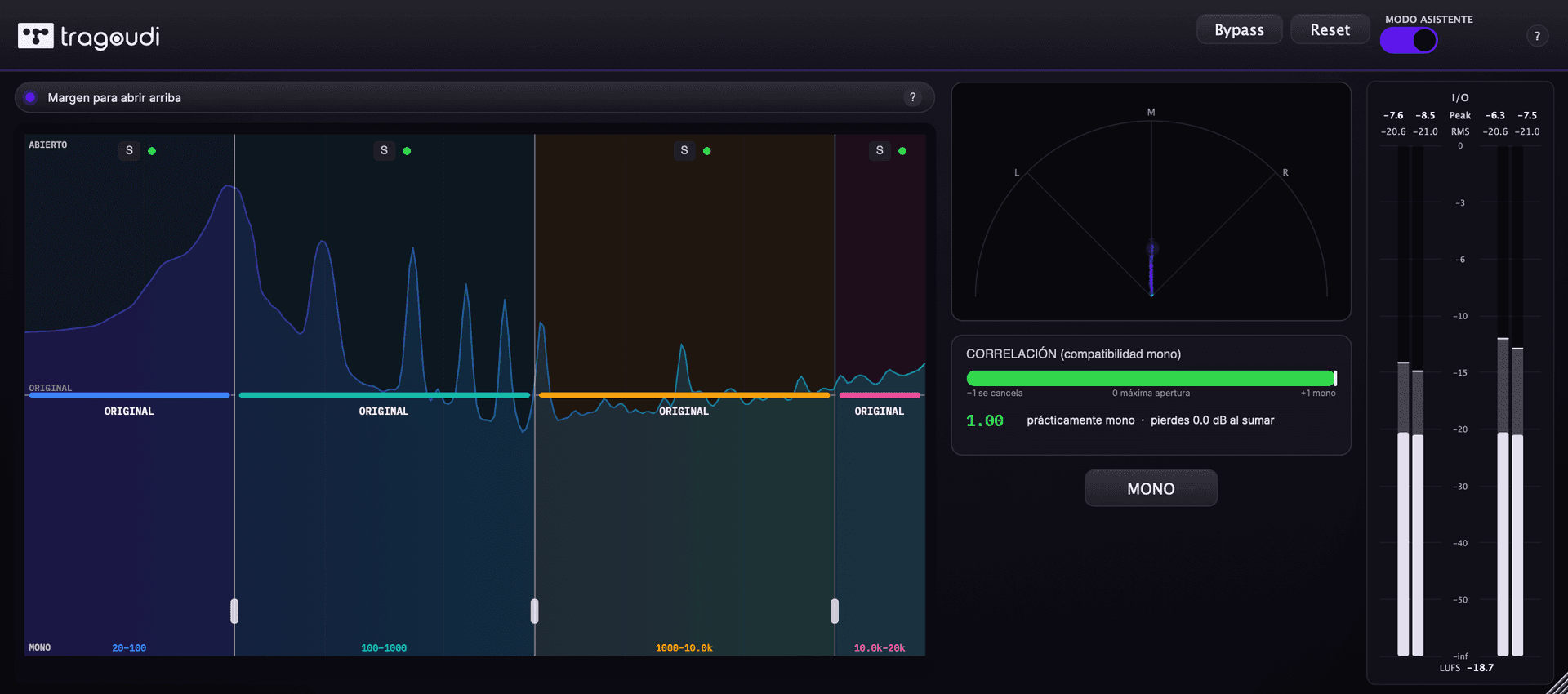Open help icon in Margen para abrir arriba bar

tap(913, 97)
